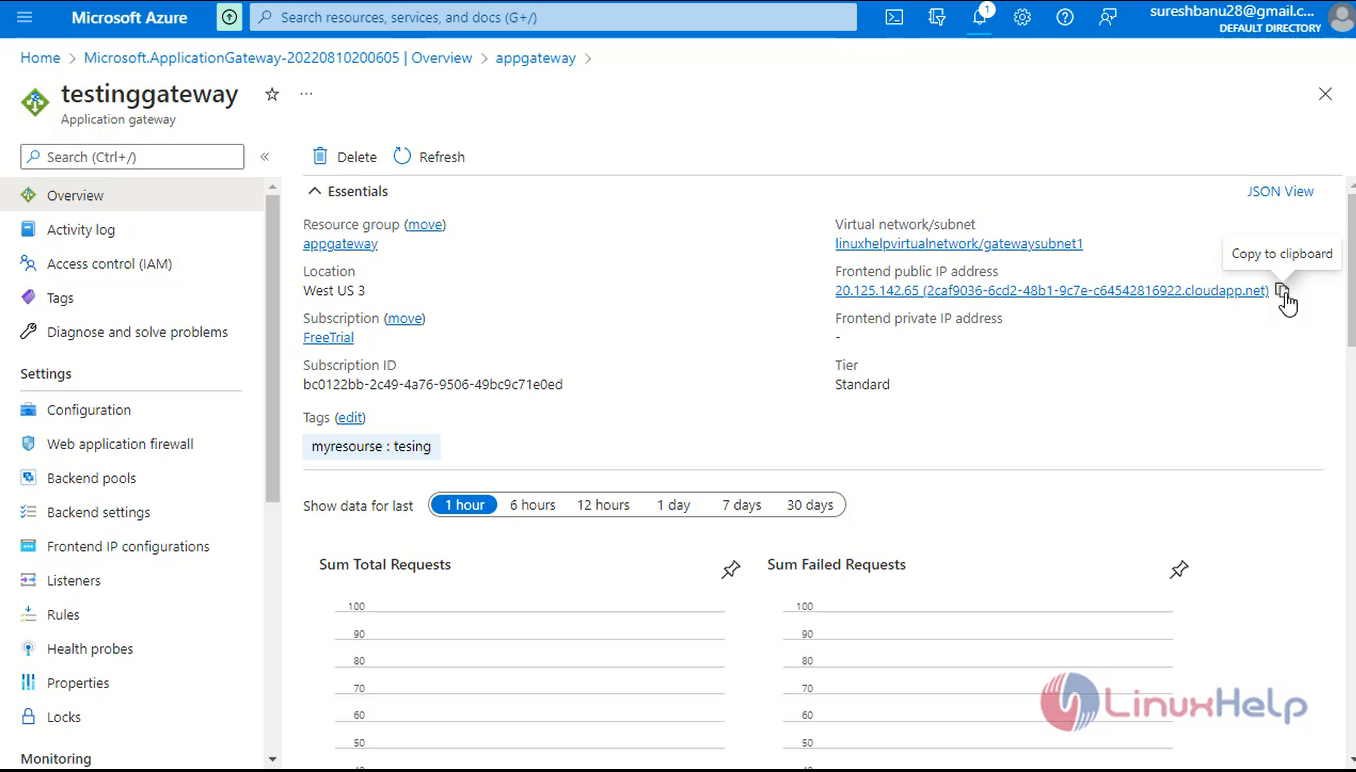Image resolution: width=1356 pixels, height=772 pixels.
Task: Collapse the Essentials section
Action: pyautogui.click(x=348, y=191)
